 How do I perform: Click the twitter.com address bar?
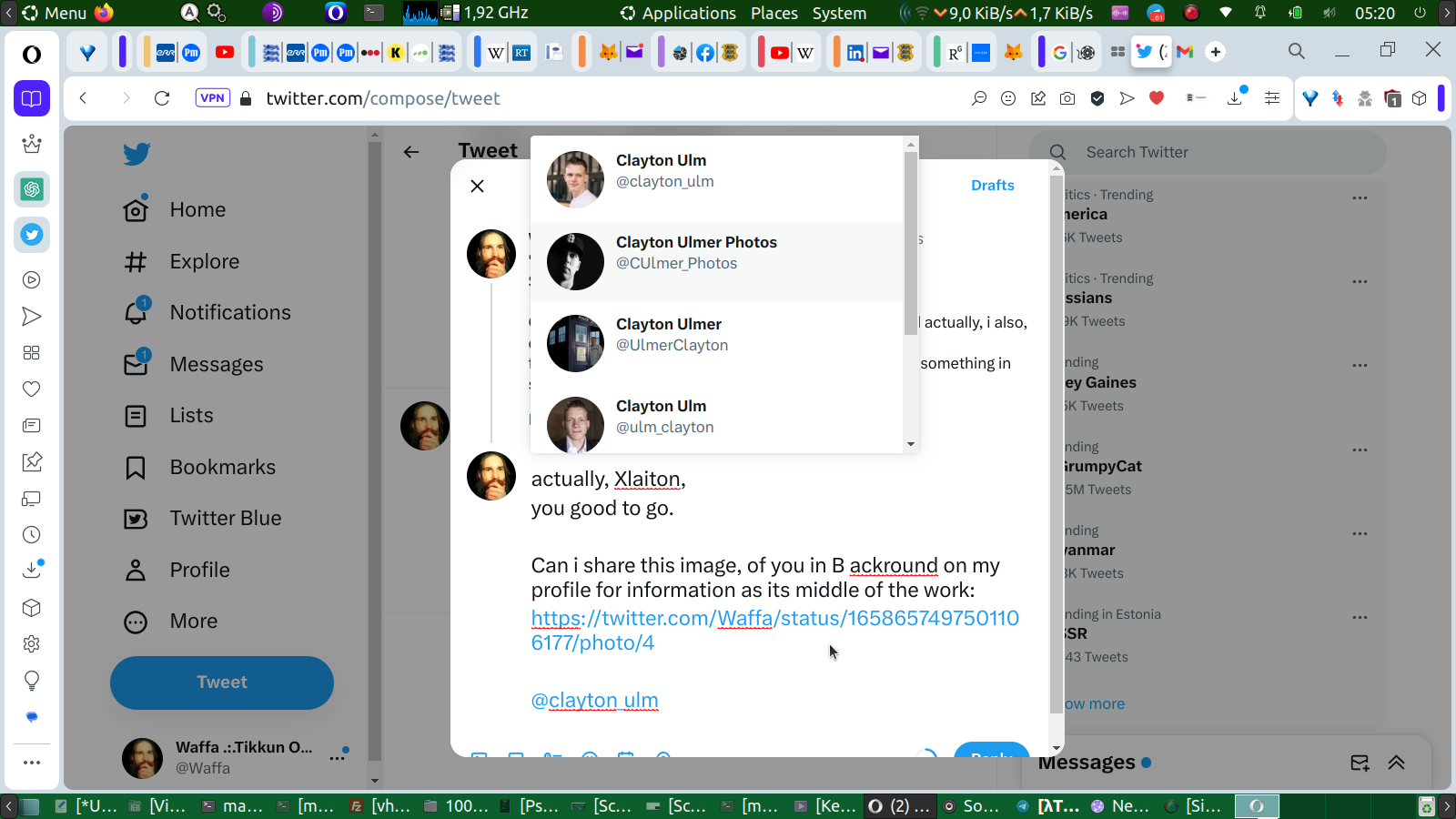click(x=383, y=98)
